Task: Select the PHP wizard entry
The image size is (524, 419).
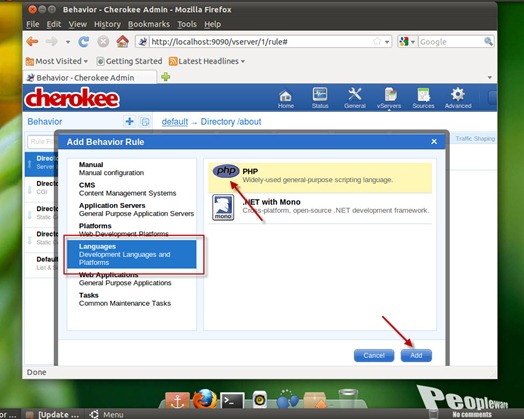Action: click(x=320, y=177)
